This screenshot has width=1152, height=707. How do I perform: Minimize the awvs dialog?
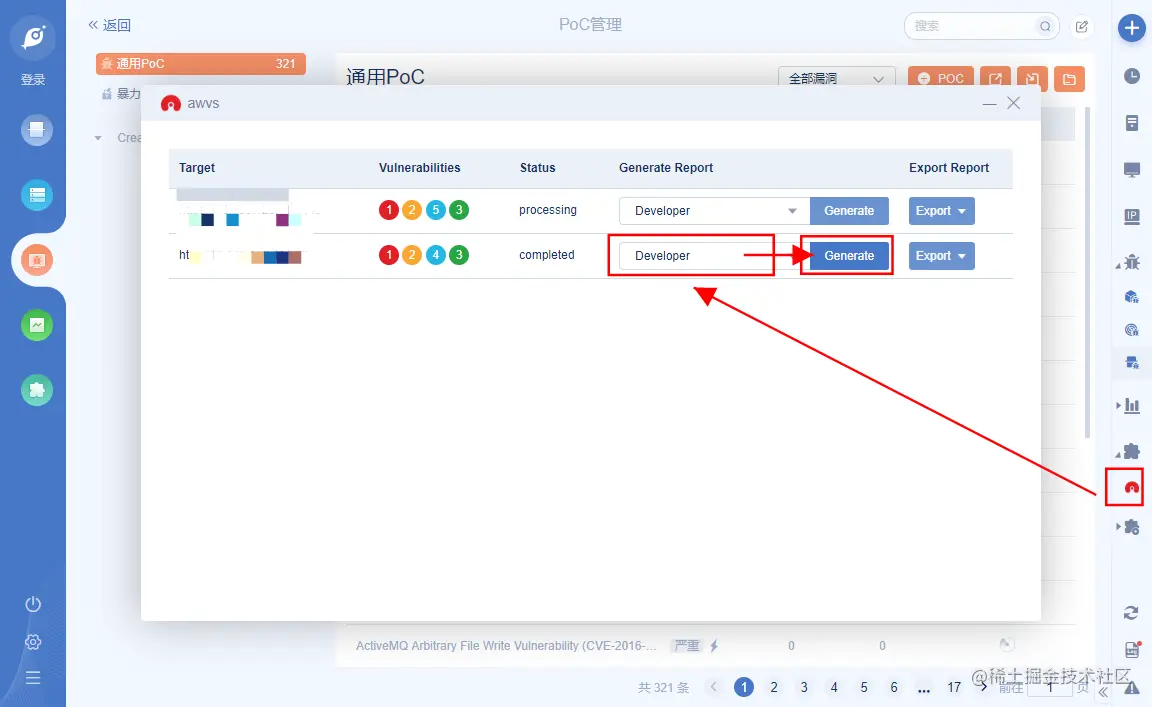pyautogui.click(x=990, y=104)
